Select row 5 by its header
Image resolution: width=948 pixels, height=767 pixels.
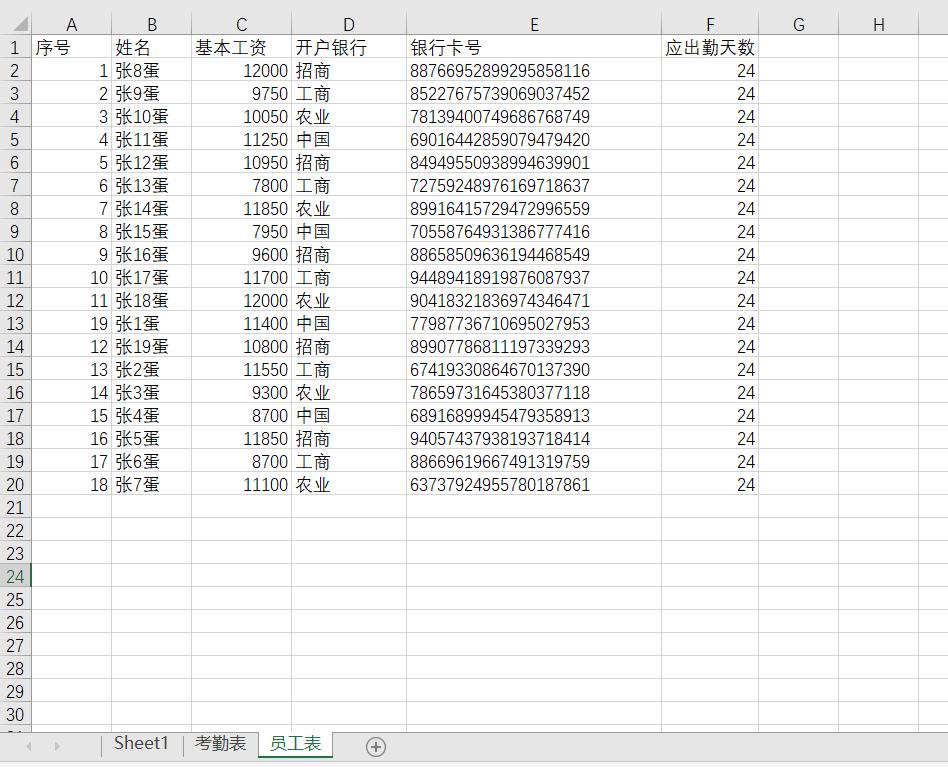click(14, 139)
